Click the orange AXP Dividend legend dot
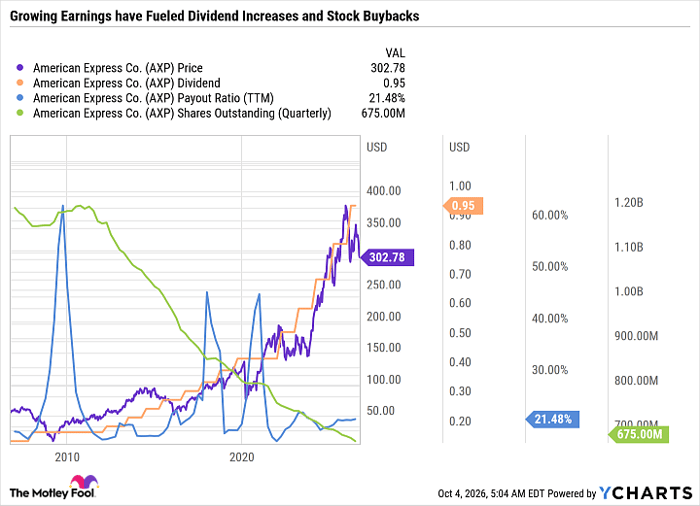The height and width of the screenshot is (506, 700). pos(20,83)
